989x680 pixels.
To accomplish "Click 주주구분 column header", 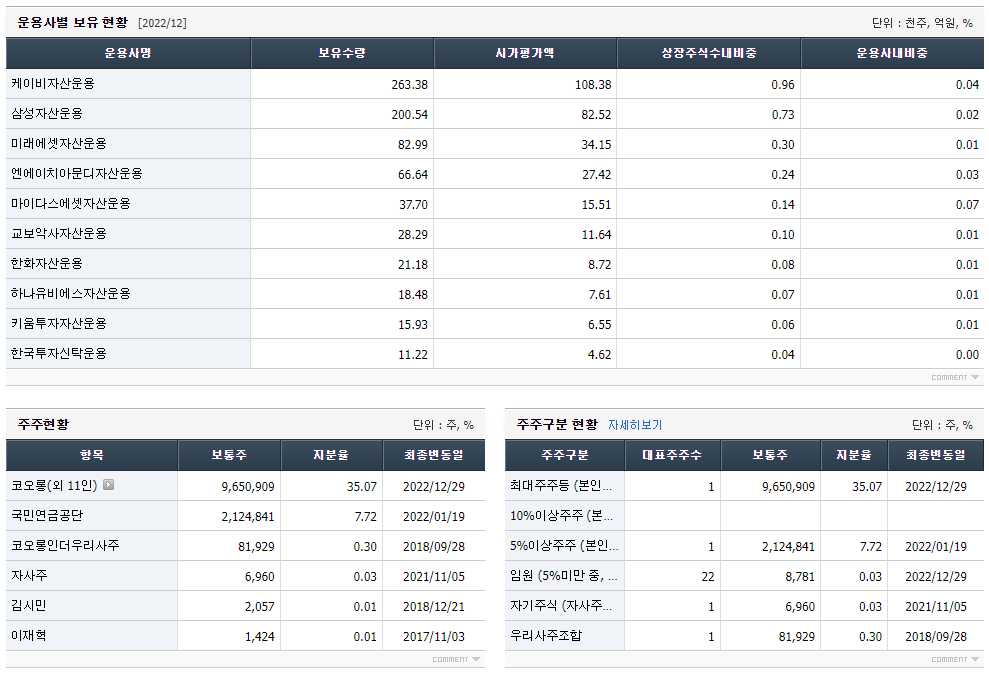I will pos(565,455).
